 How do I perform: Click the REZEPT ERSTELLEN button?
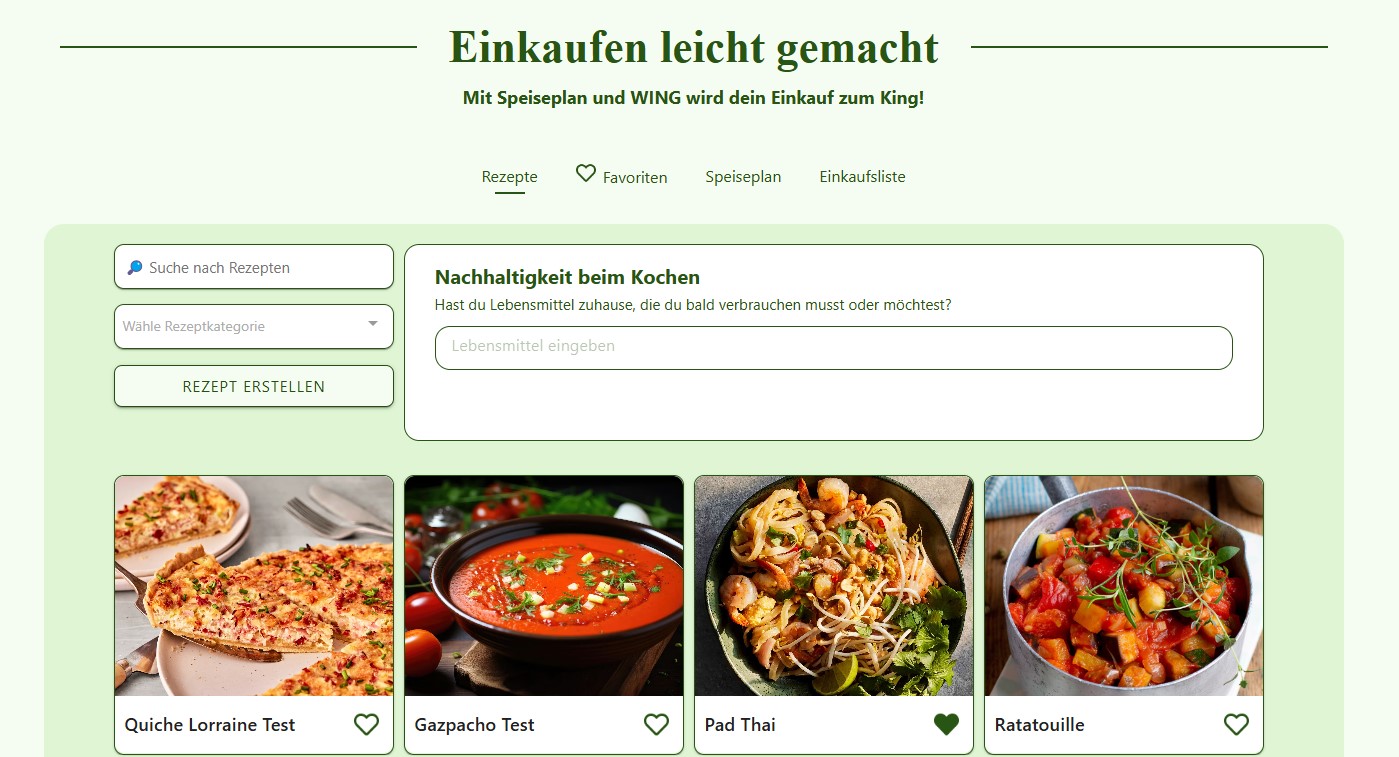tap(254, 386)
